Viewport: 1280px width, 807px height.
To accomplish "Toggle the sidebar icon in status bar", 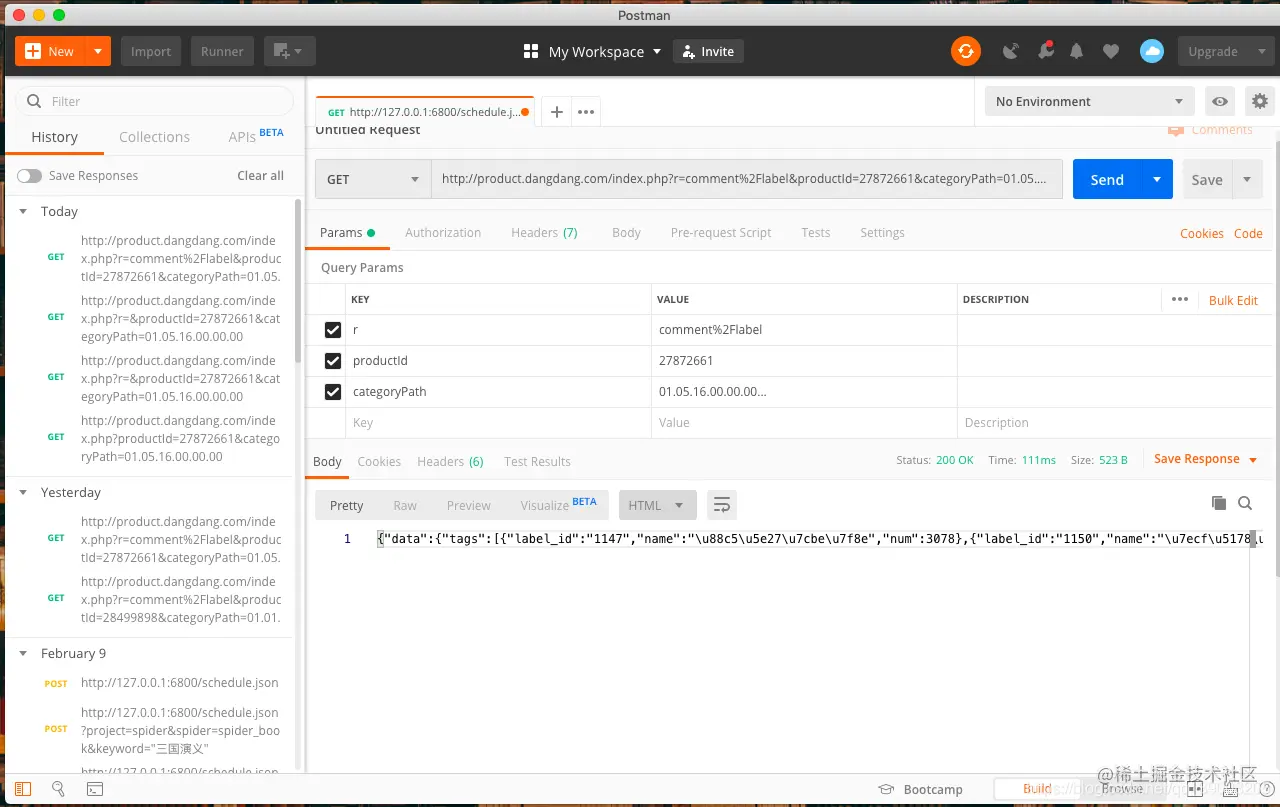I will tap(23, 789).
